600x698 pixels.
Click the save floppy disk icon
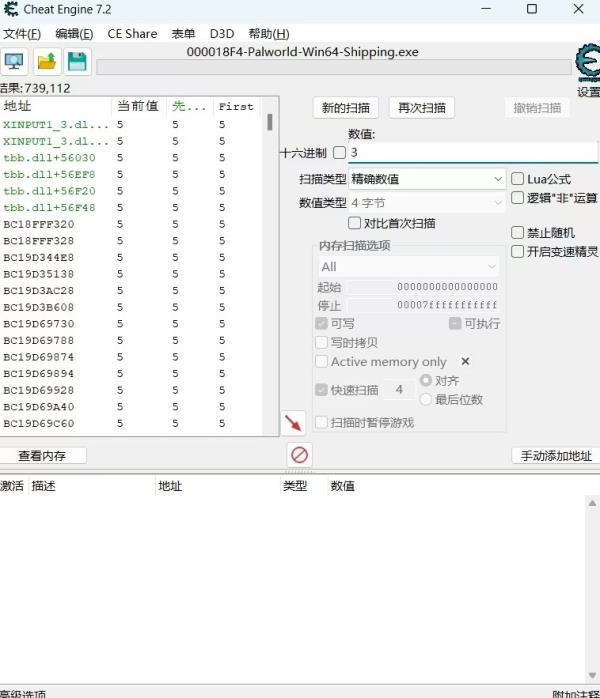77,62
